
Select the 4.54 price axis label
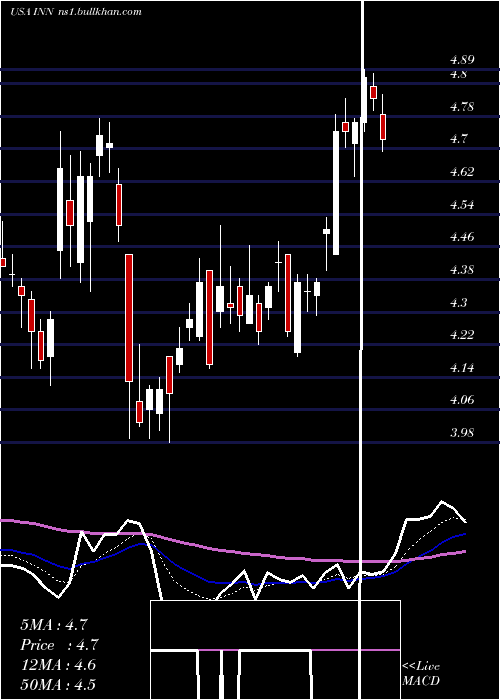[462, 205]
